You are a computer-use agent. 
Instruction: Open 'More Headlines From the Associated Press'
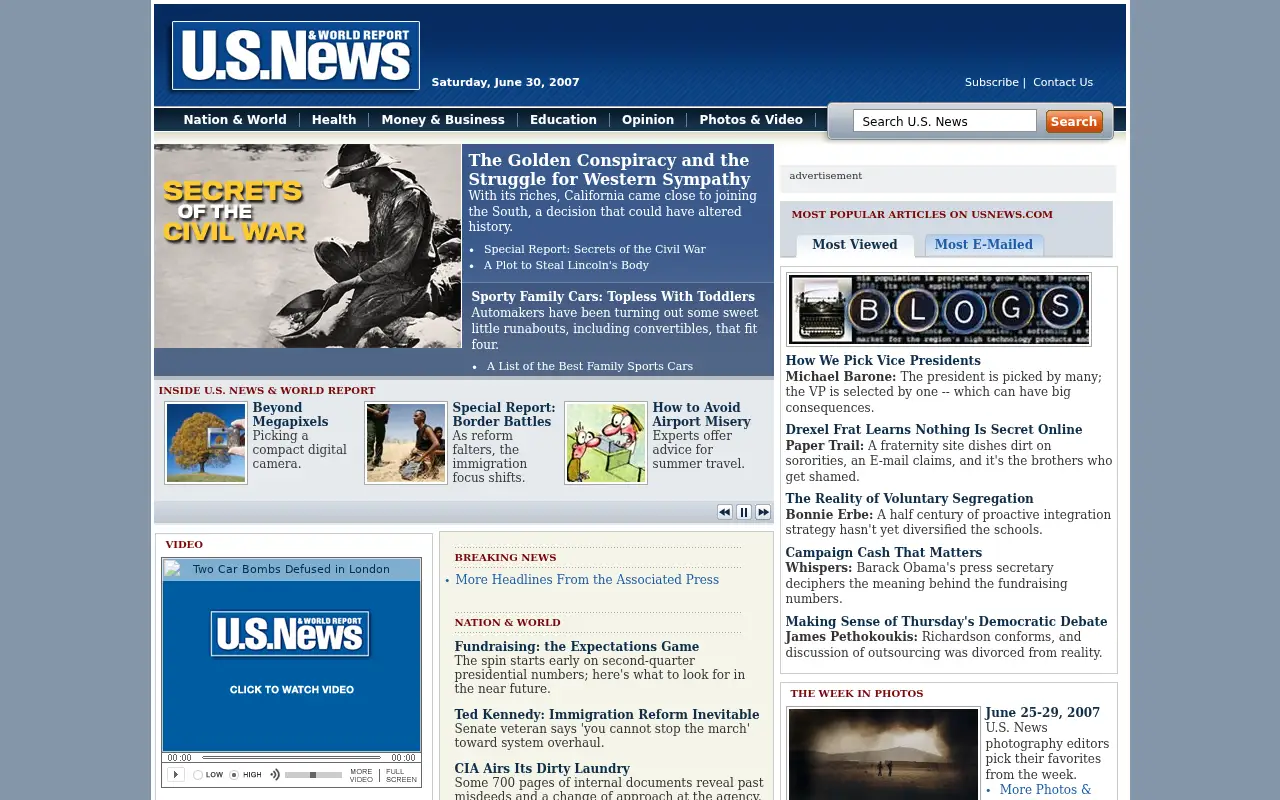click(x=587, y=580)
